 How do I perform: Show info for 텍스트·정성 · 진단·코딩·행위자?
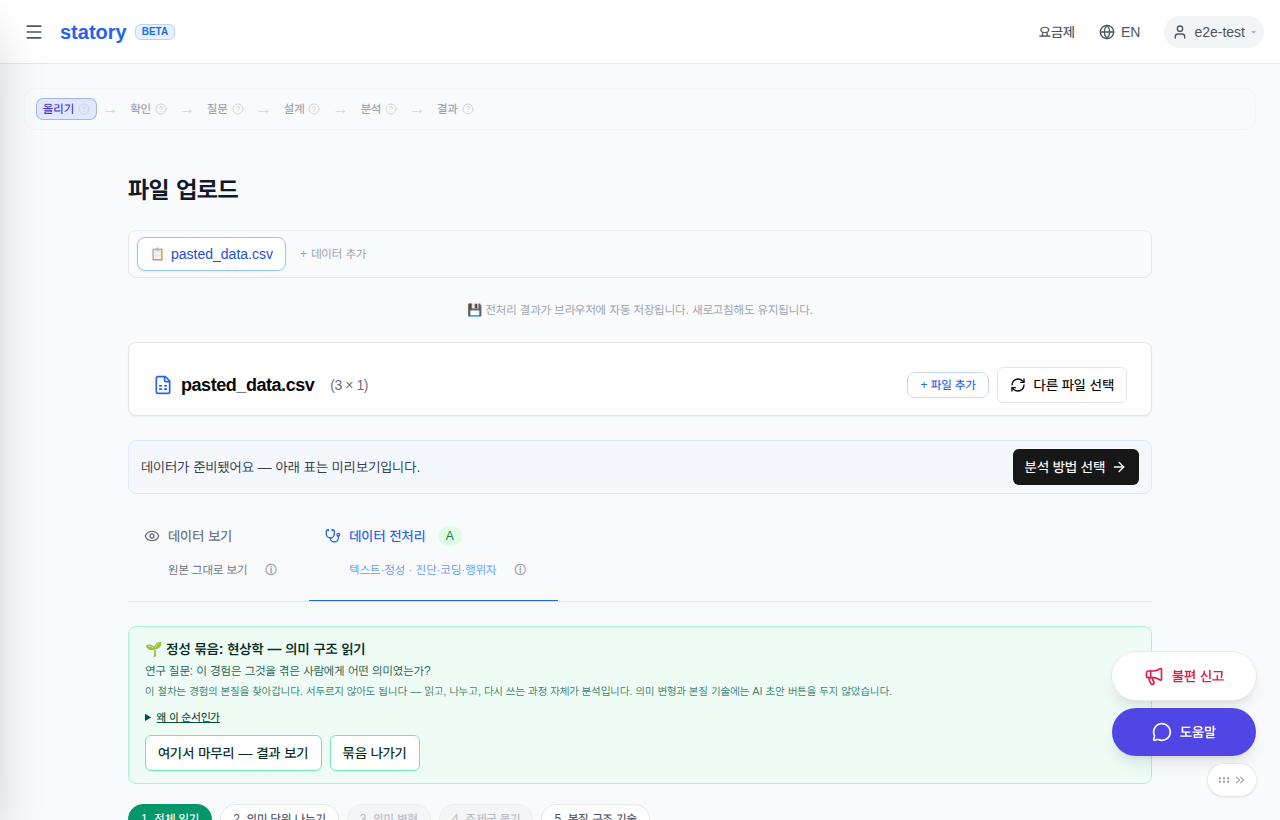[x=520, y=570]
